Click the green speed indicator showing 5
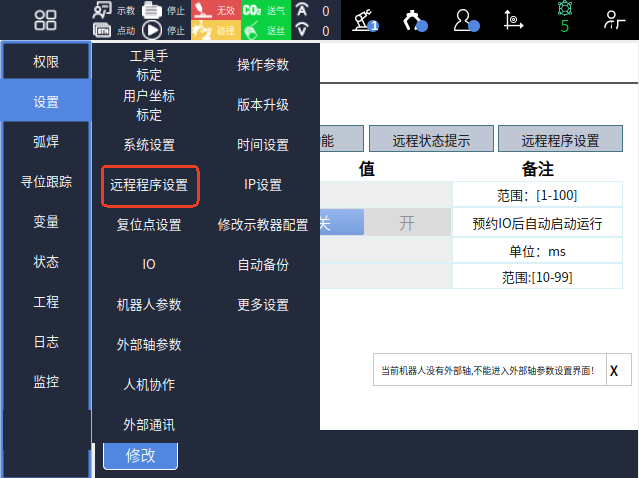This screenshot has height=478, width=639. pyautogui.click(x=564, y=19)
